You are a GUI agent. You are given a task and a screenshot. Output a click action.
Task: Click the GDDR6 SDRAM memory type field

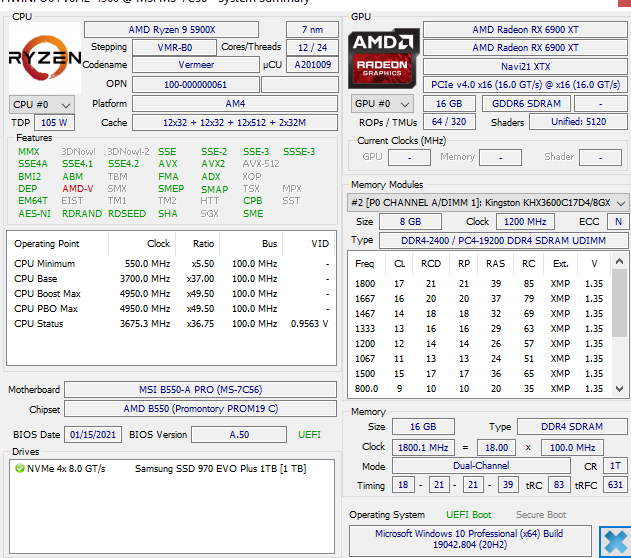click(x=526, y=104)
